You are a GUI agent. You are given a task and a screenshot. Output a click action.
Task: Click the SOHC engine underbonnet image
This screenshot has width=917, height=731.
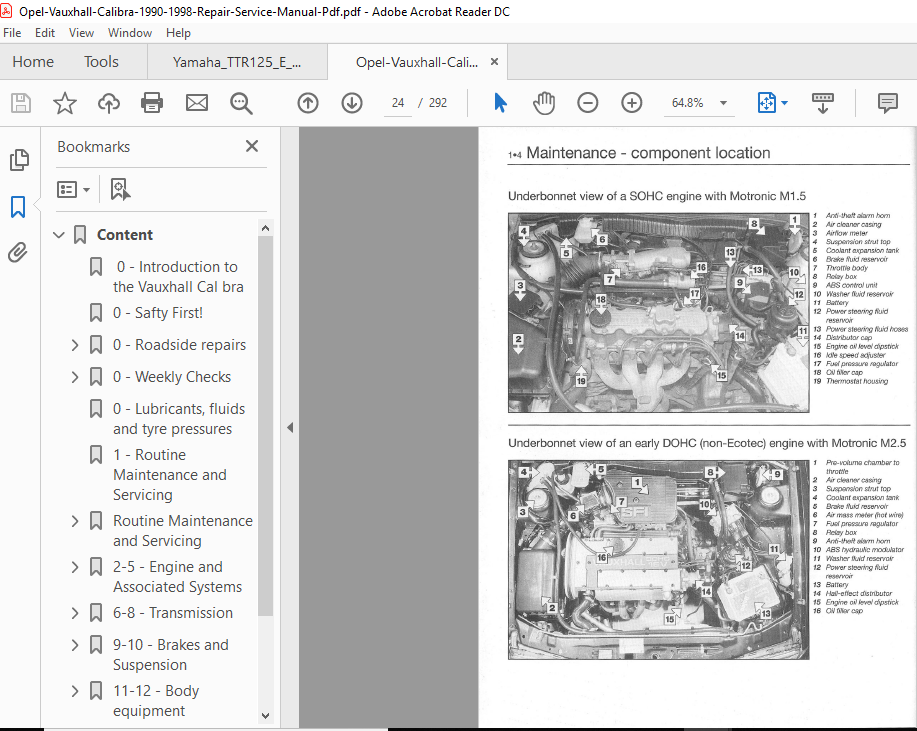(659, 313)
